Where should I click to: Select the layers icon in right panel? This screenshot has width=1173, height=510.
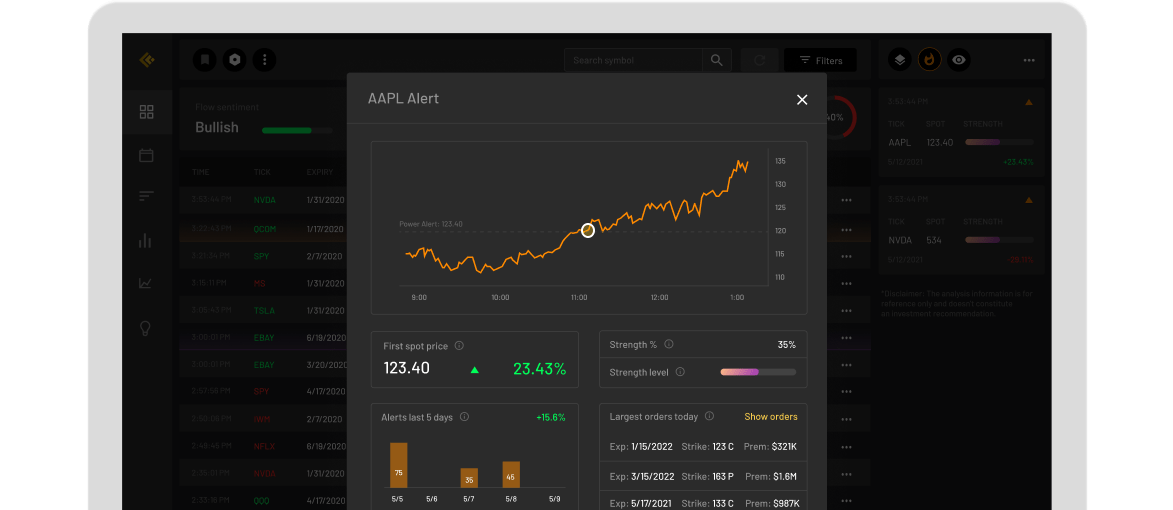pos(900,60)
